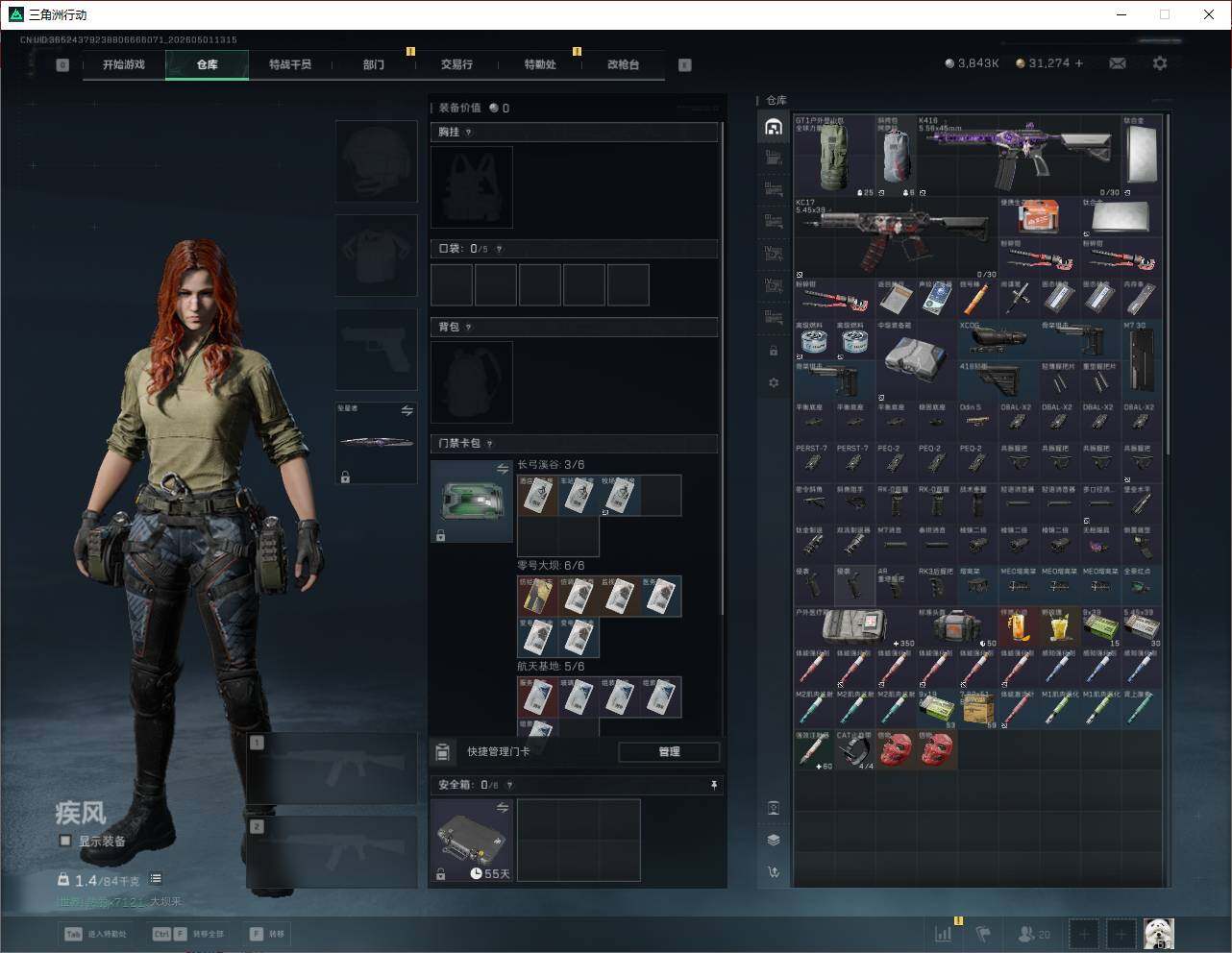Viewport: 1232px width, 953px height.
Task: Select the 5.45x39 ammo box
Action: pos(1141,627)
